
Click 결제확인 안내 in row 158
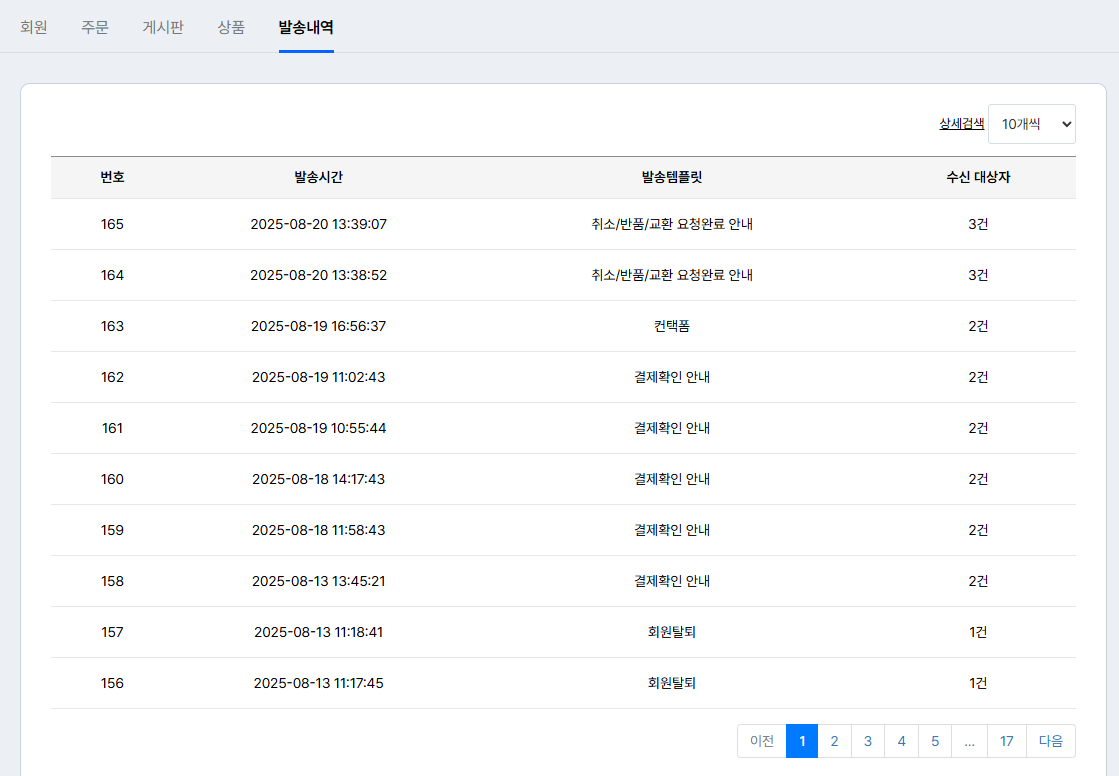tap(672, 581)
